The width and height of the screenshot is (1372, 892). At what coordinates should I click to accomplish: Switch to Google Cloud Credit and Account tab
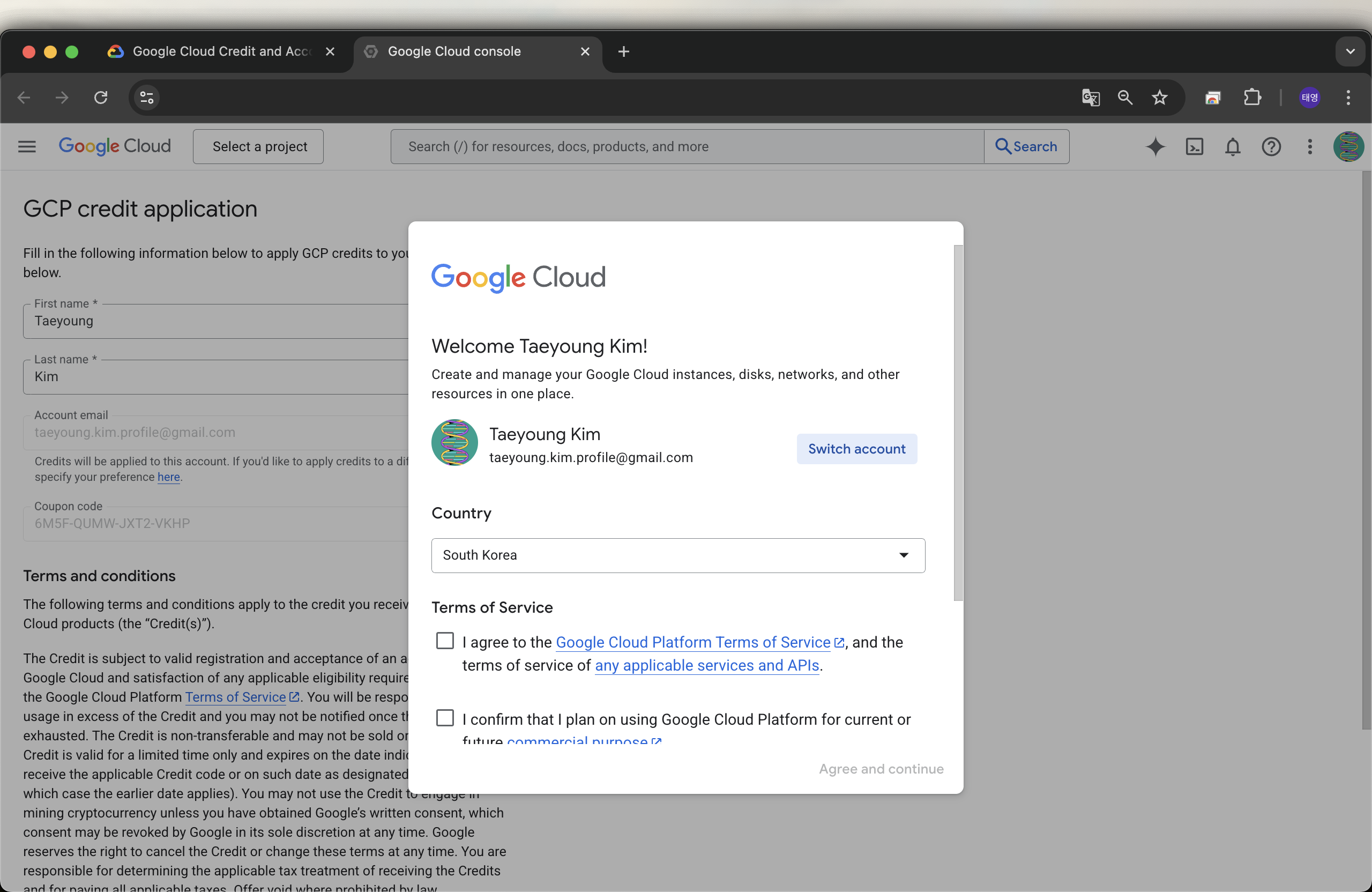[222, 52]
